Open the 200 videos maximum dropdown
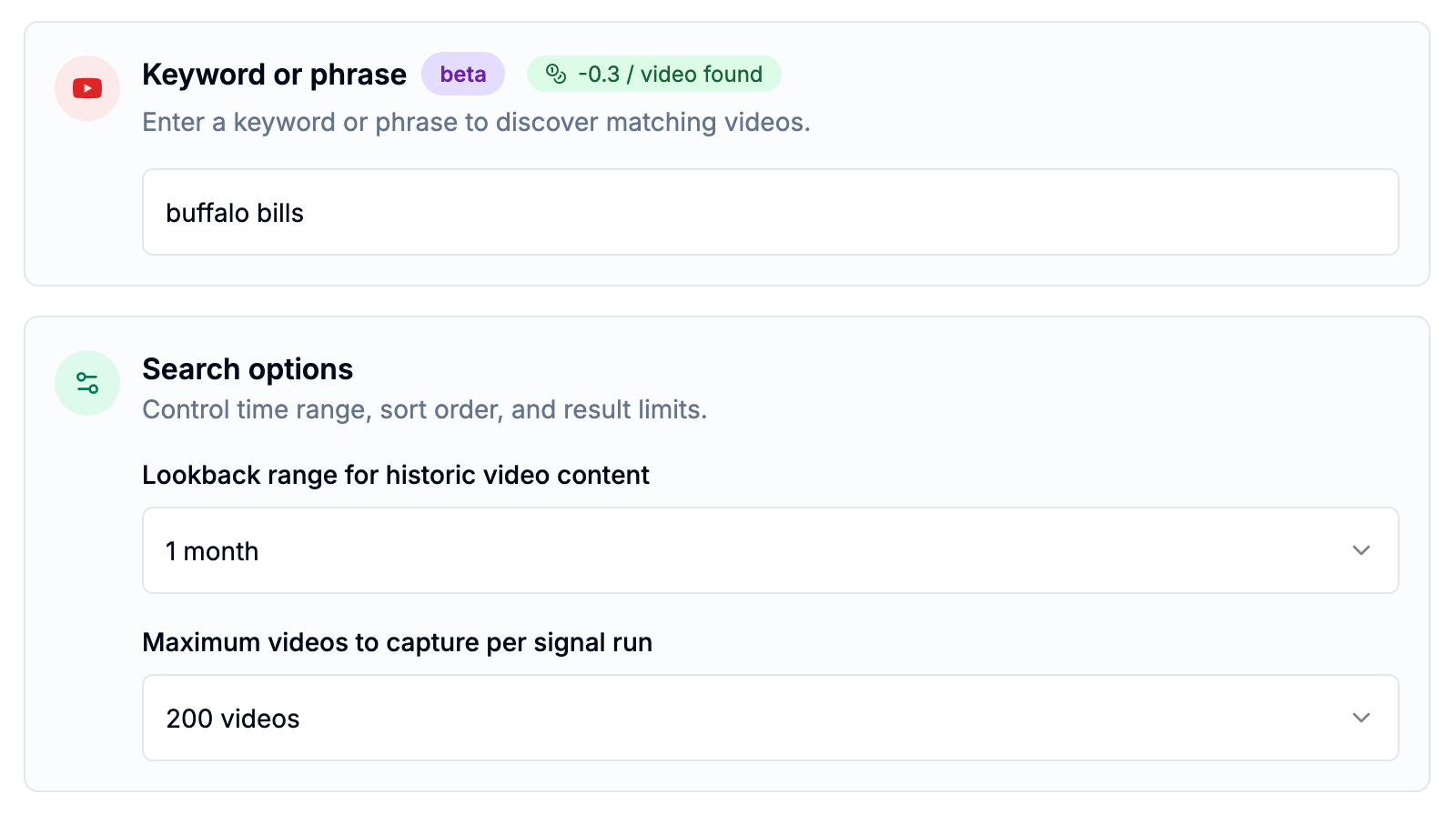 771,718
